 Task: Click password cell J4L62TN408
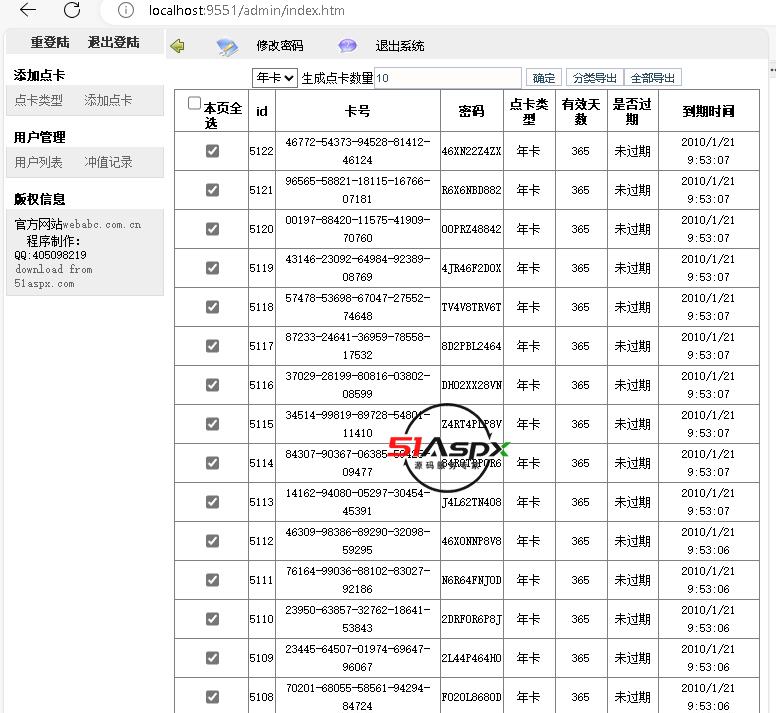[471, 502]
